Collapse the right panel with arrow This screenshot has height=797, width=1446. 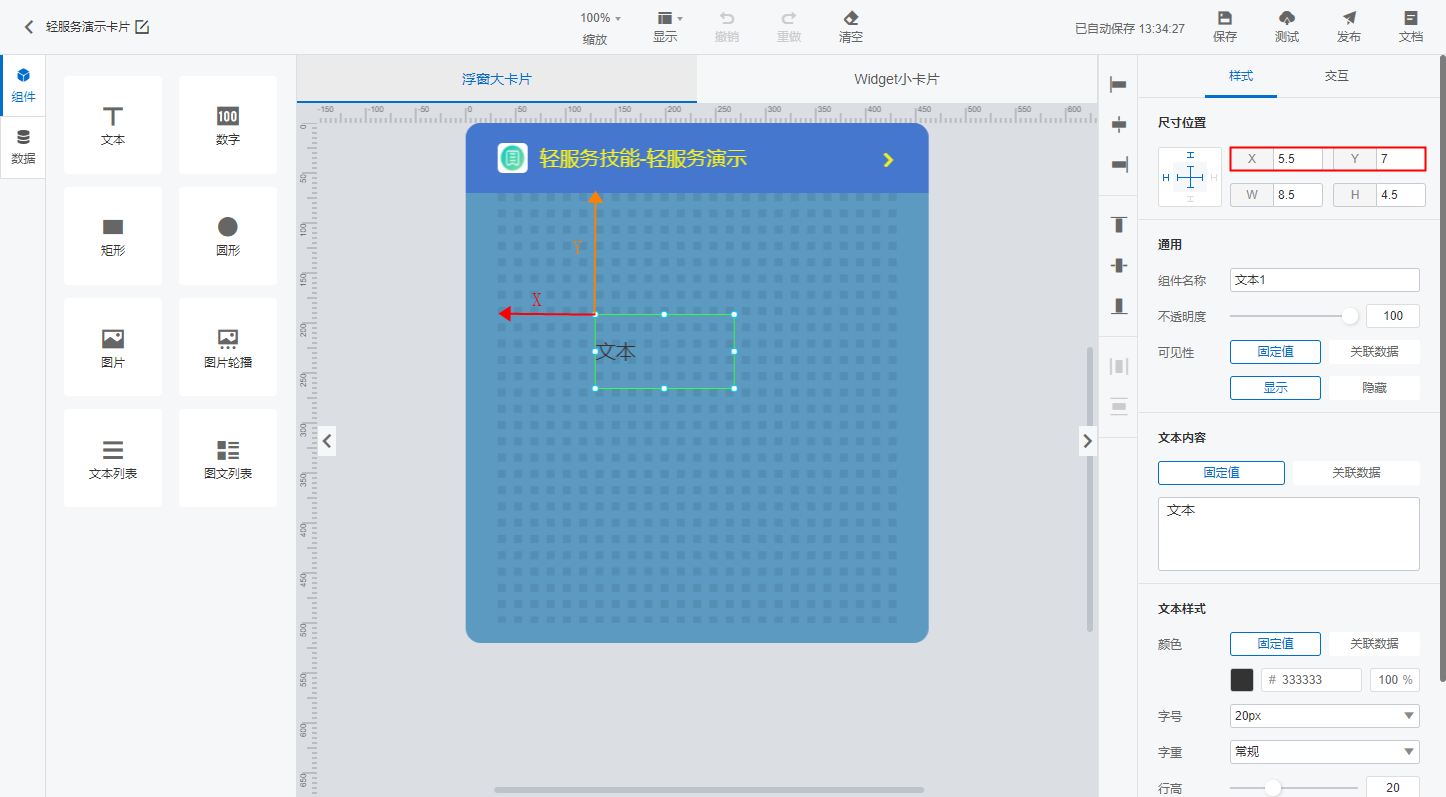click(x=1088, y=439)
